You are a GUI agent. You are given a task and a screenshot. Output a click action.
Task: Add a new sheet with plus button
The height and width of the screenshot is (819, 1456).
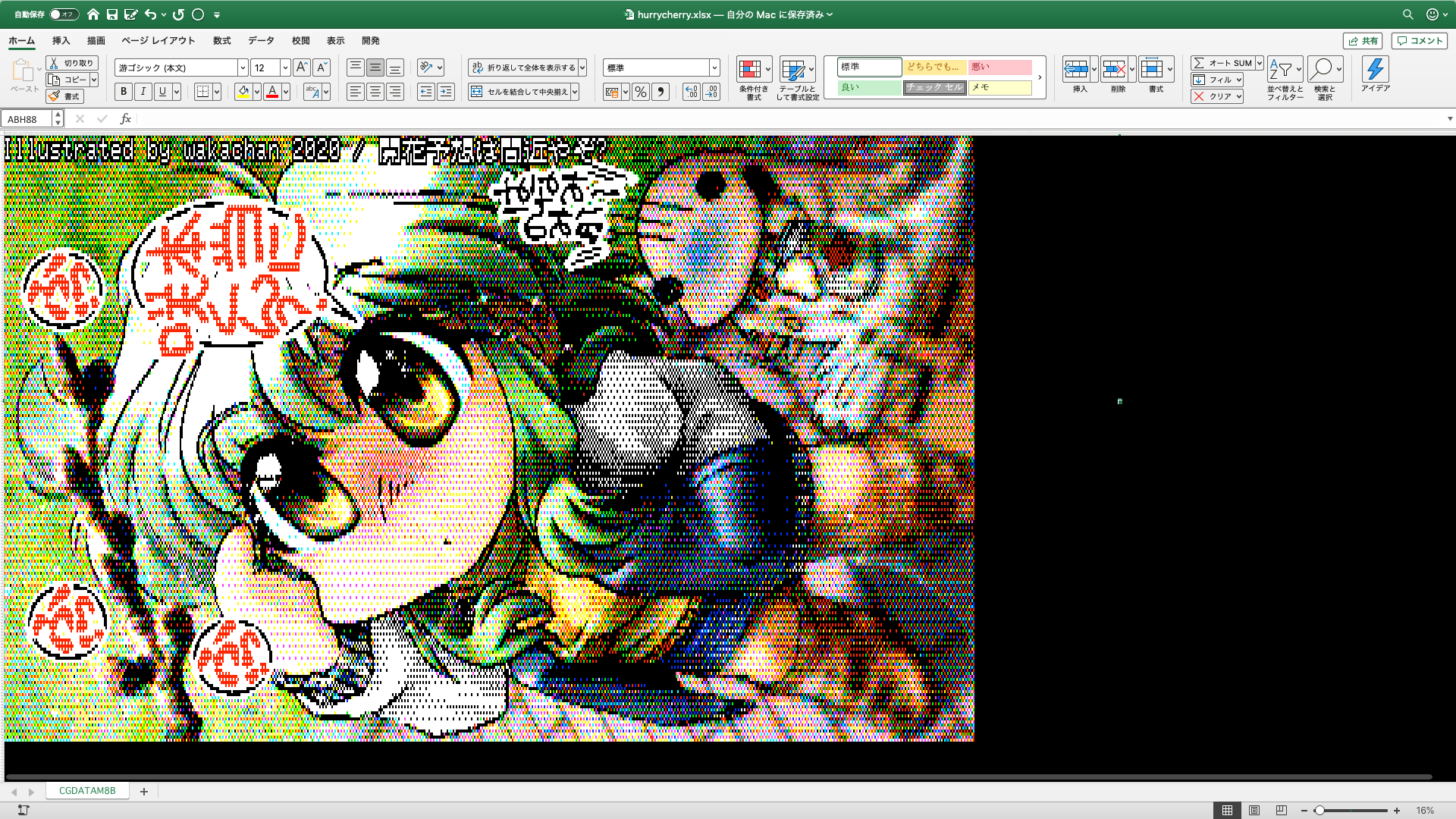pyautogui.click(x=144, y=792)
